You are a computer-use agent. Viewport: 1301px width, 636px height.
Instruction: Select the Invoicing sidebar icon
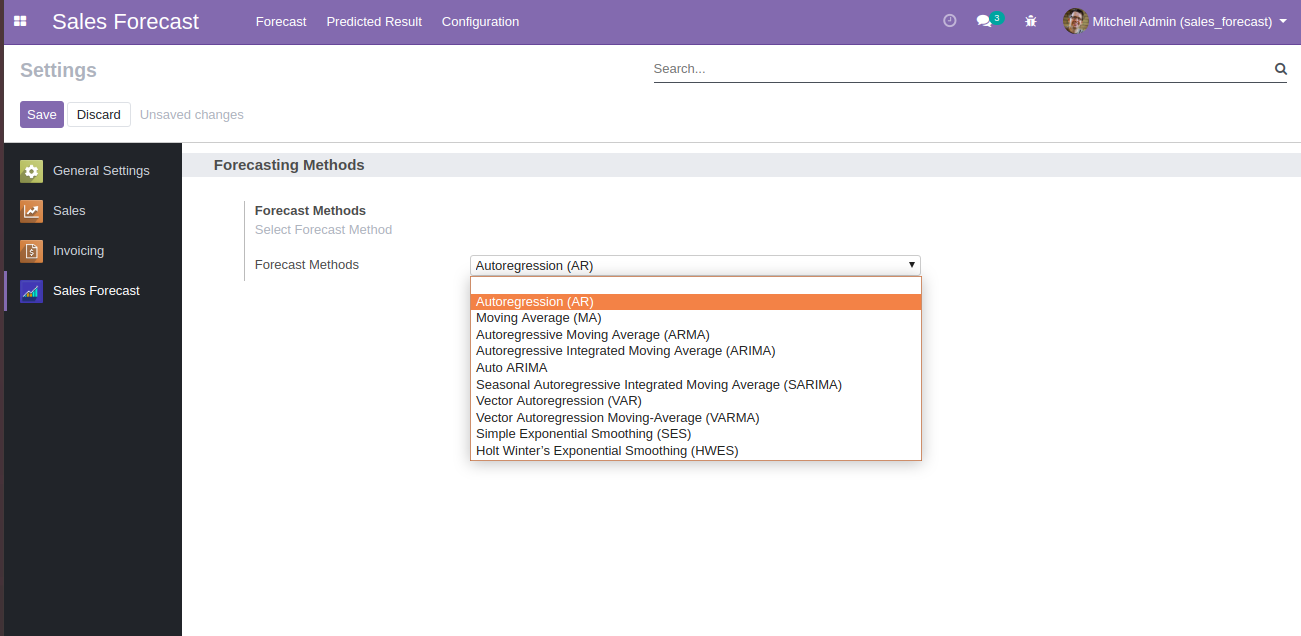(x=32, y=251)
